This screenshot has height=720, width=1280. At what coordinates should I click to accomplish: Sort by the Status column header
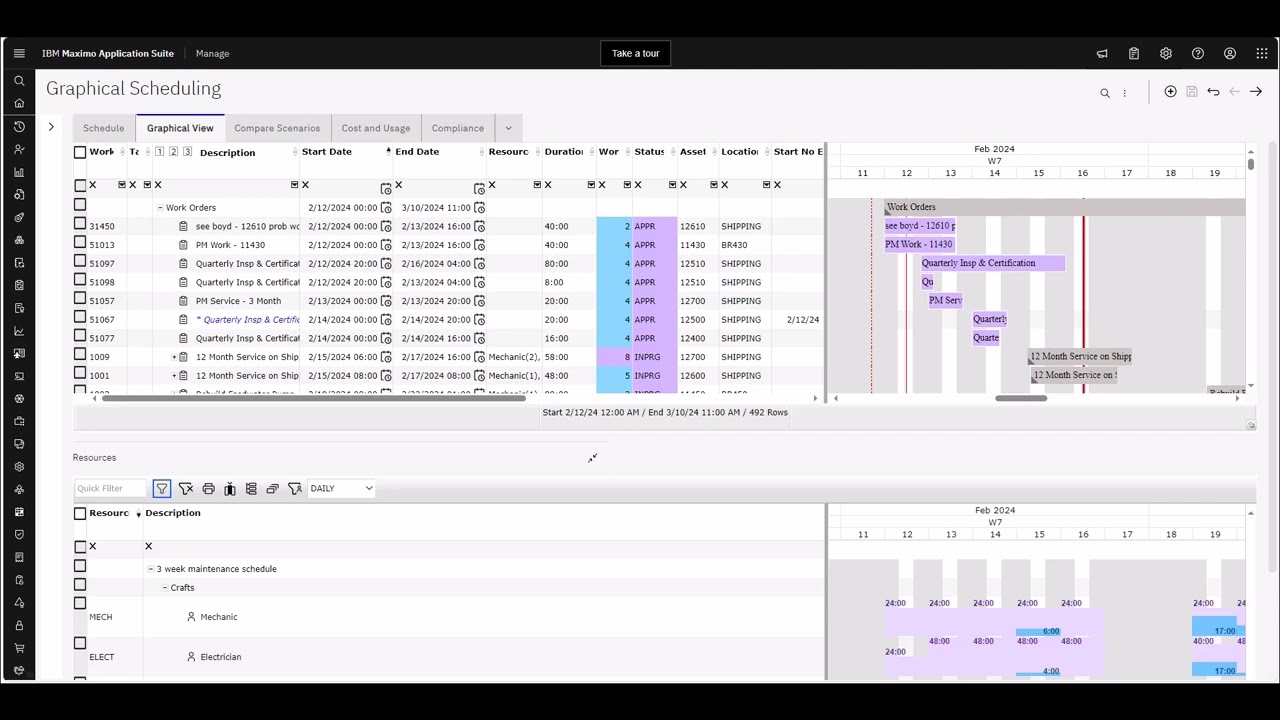click(649, 152)
